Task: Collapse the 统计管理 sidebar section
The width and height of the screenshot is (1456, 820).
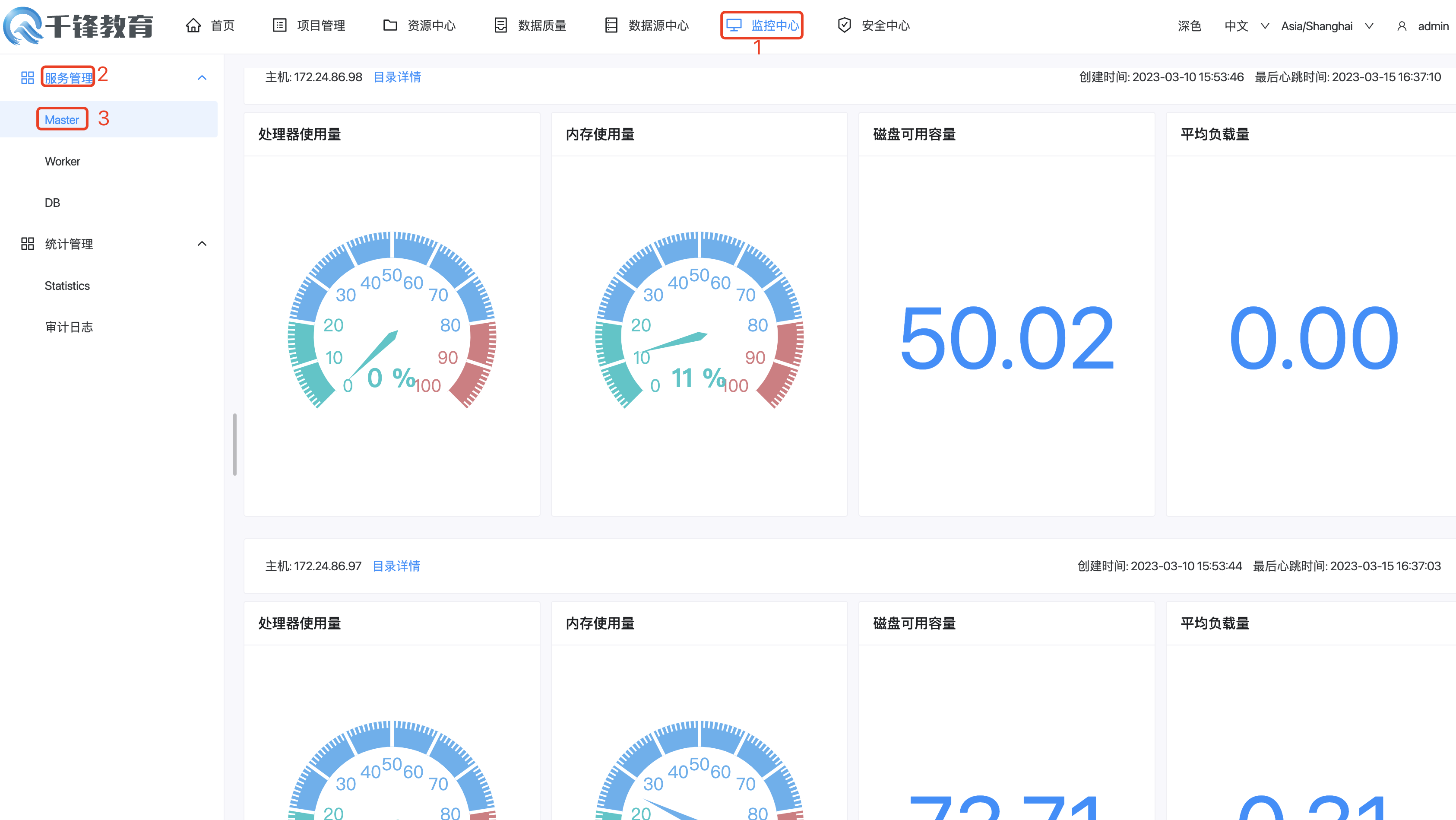Action: point(202,244)
